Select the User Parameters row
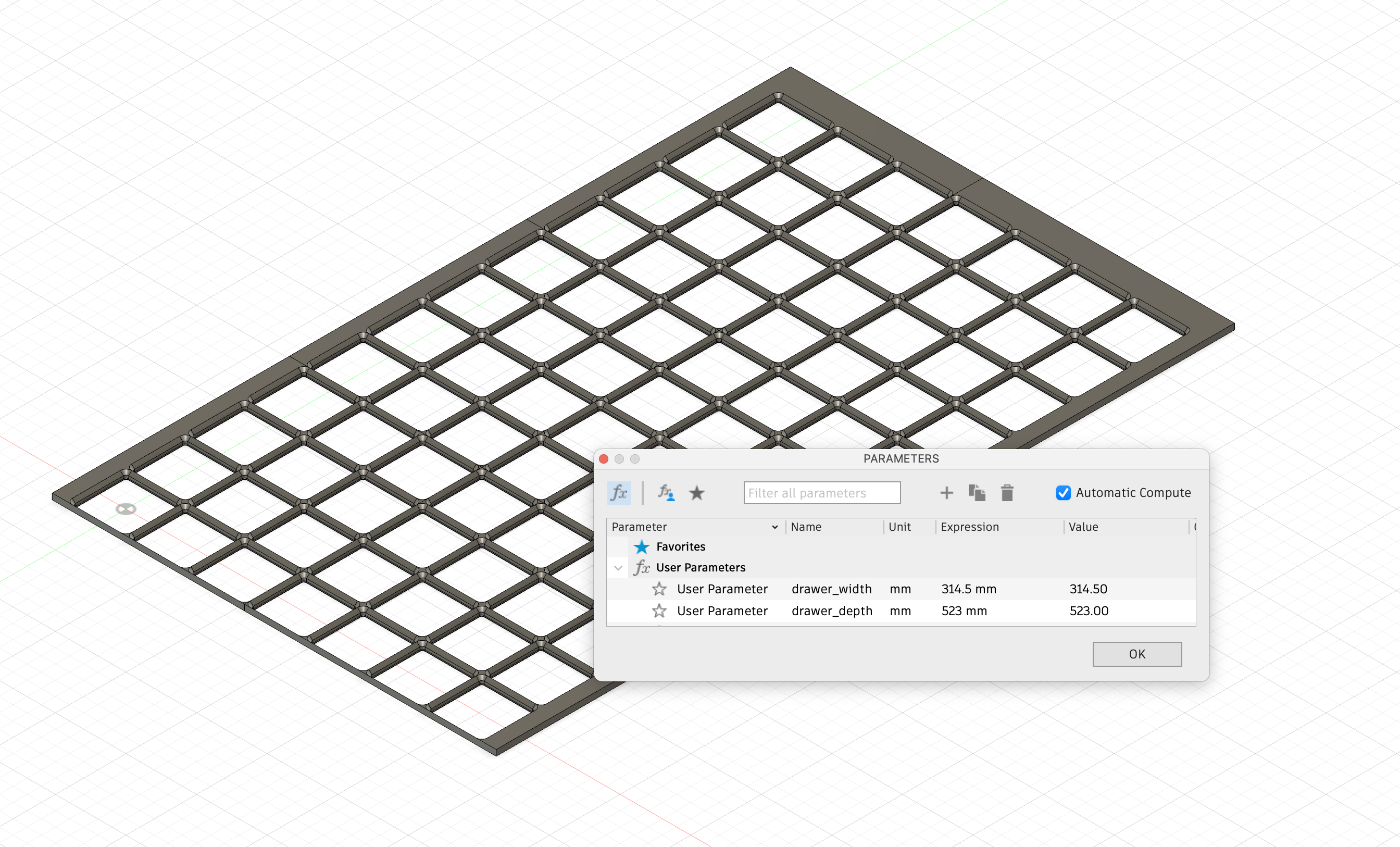 901,567
